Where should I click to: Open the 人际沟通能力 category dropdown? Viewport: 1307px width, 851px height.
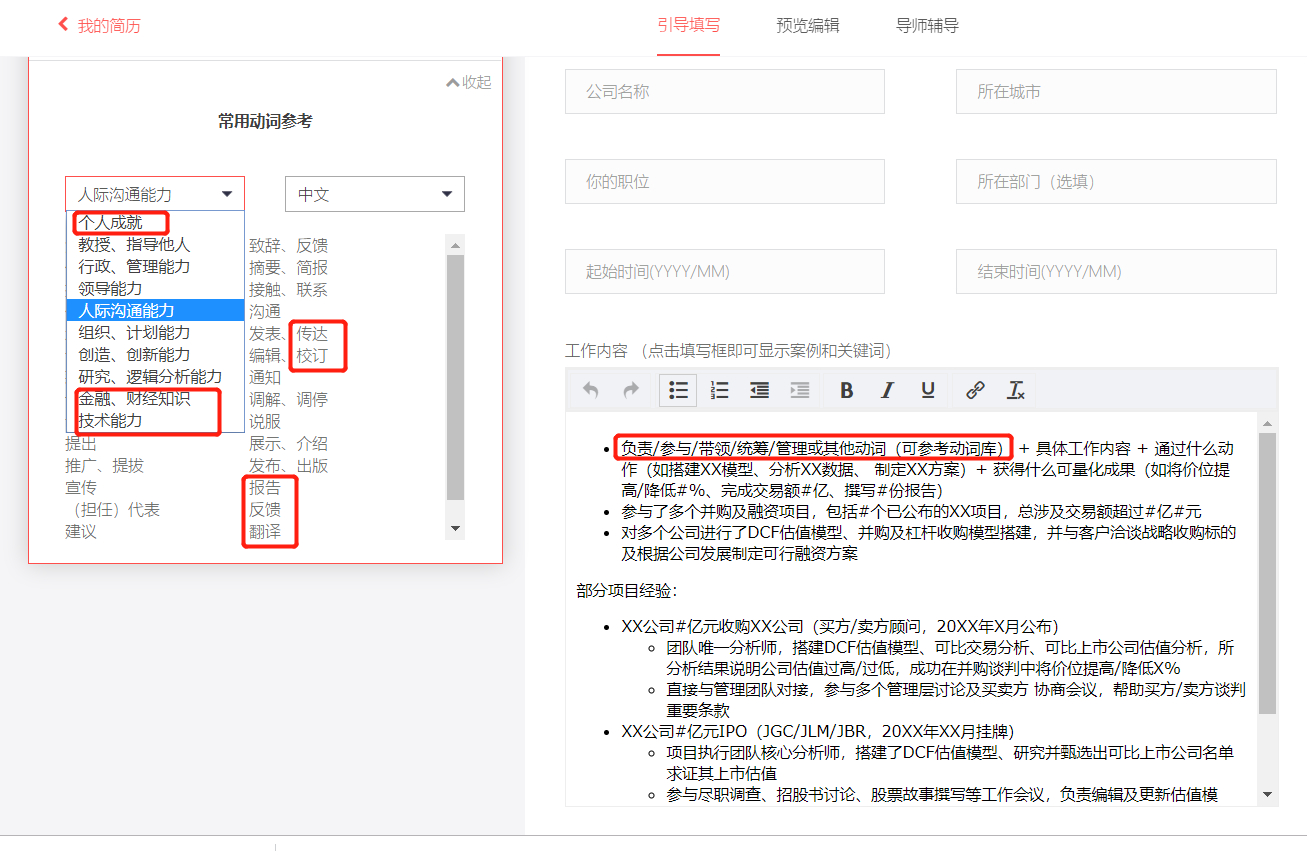[x=155, y=194]
